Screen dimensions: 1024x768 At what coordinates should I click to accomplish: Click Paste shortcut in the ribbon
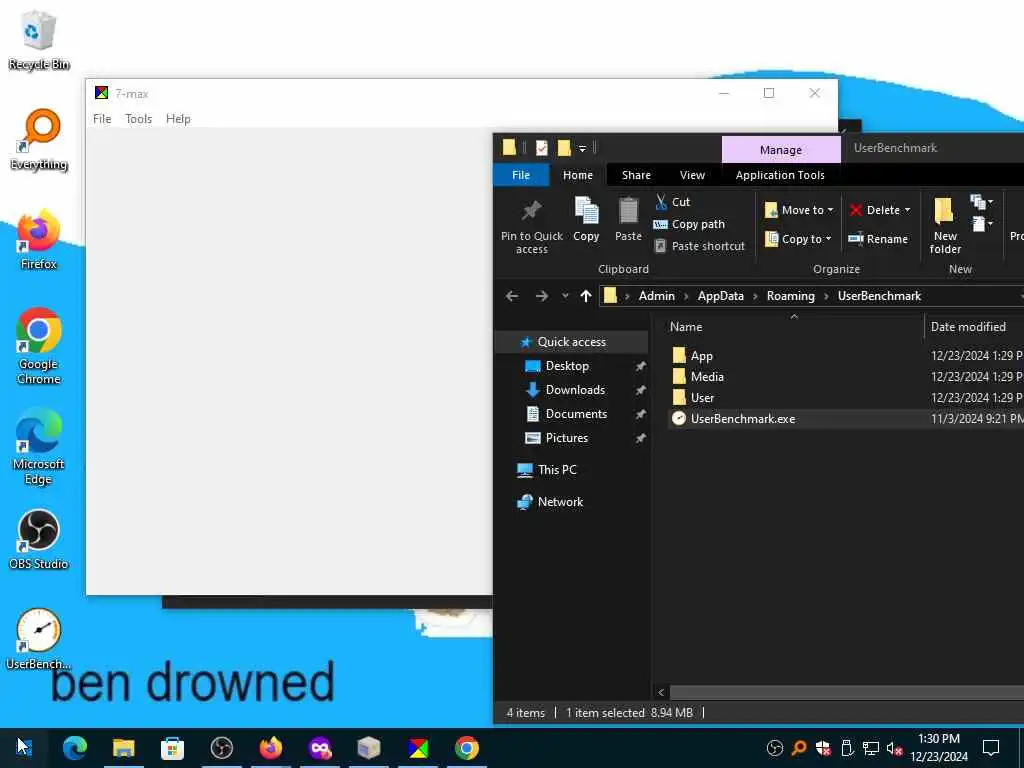point(699,246)
